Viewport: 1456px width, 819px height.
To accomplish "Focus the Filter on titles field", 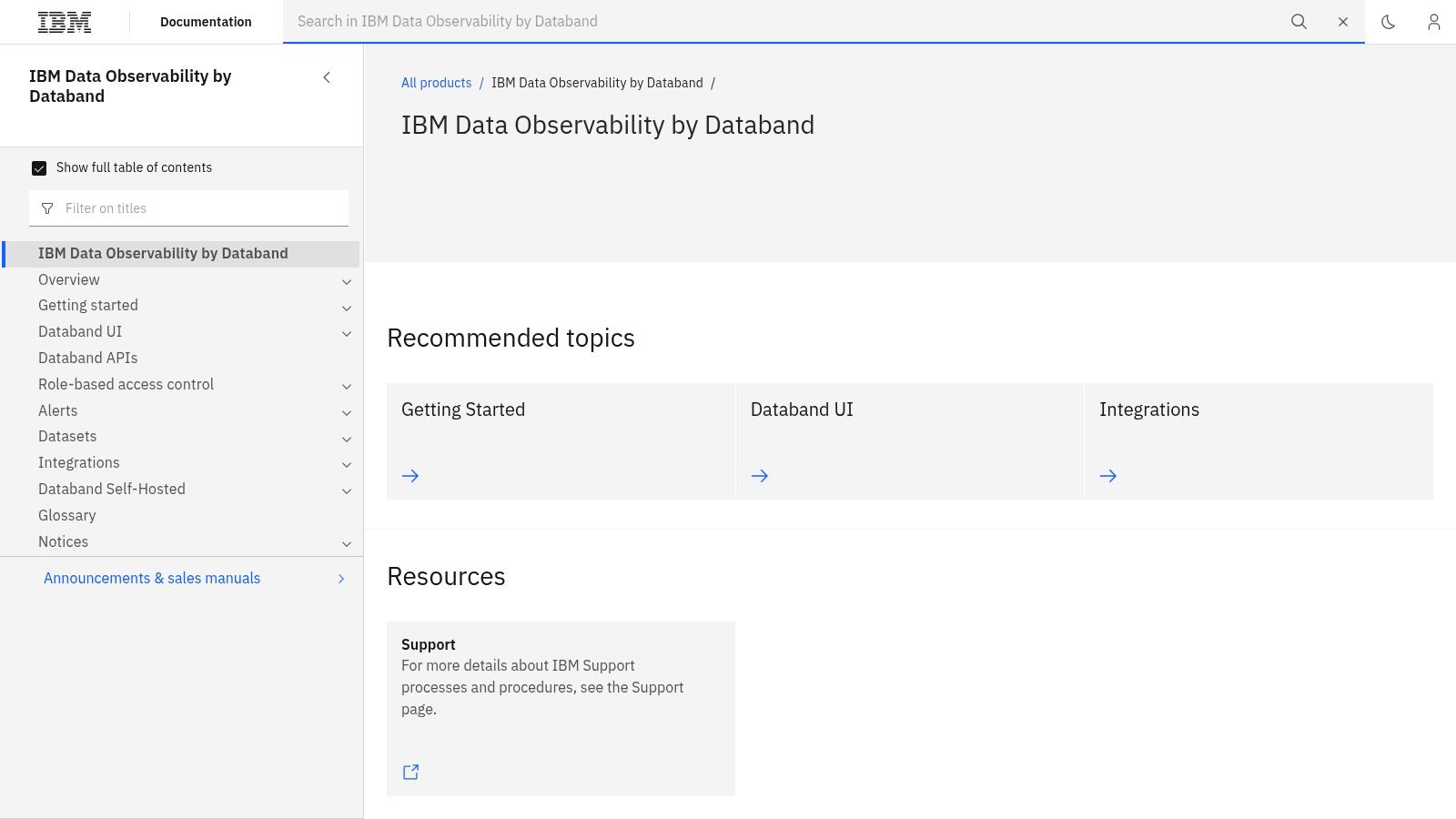I will 189,208.
